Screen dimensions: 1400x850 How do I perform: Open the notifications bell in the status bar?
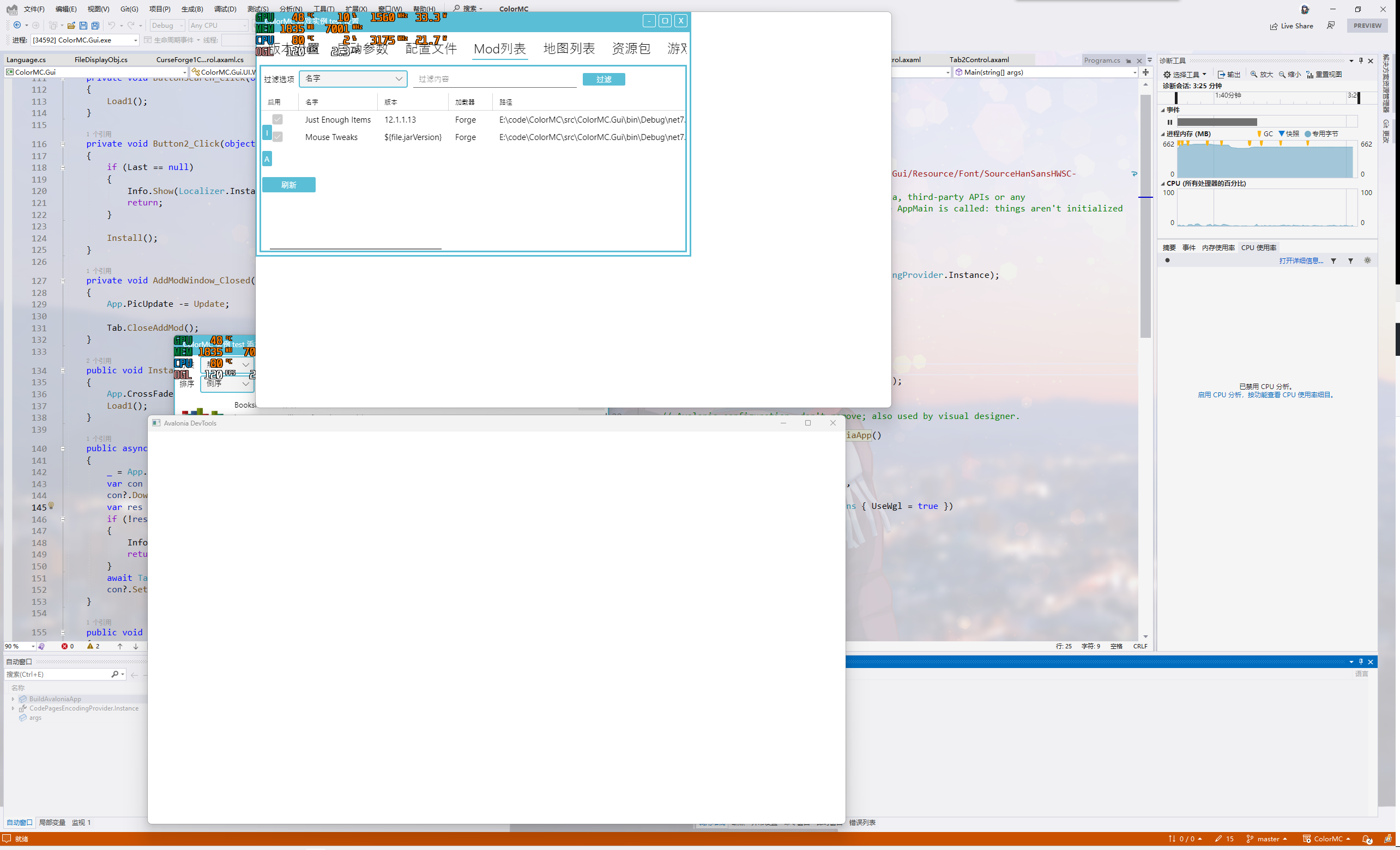point(1368,839)
